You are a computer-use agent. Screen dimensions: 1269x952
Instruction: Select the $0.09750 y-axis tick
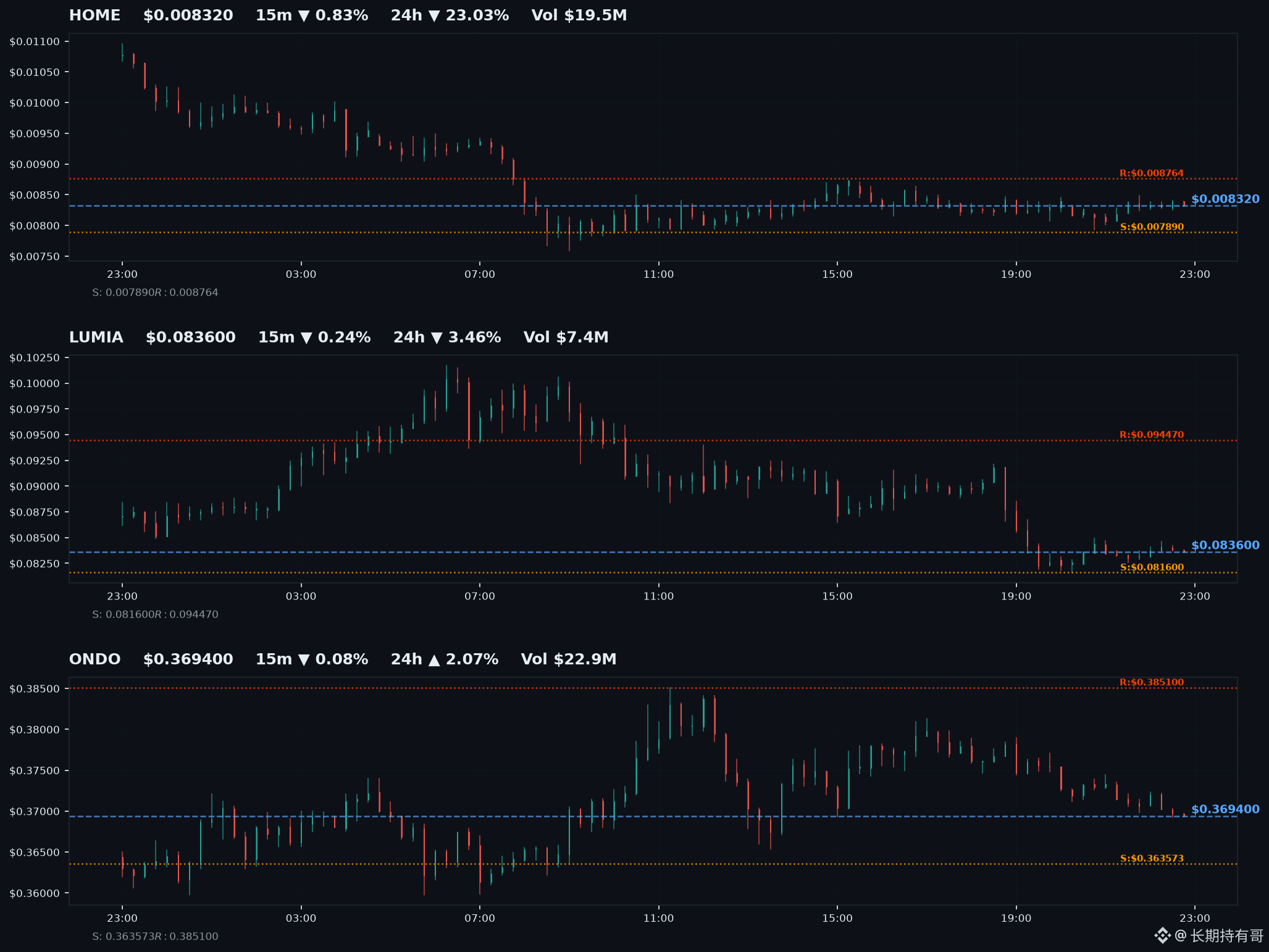35,409
